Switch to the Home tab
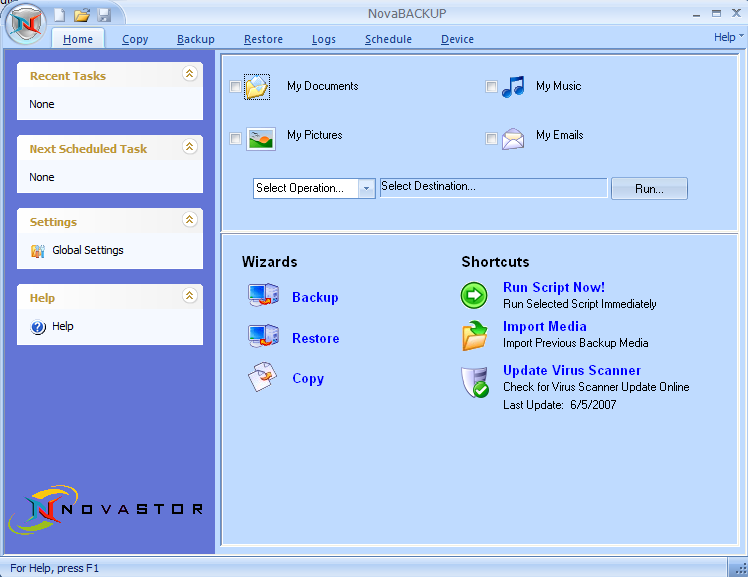748x577 pixels. click(x=78, y=39)
